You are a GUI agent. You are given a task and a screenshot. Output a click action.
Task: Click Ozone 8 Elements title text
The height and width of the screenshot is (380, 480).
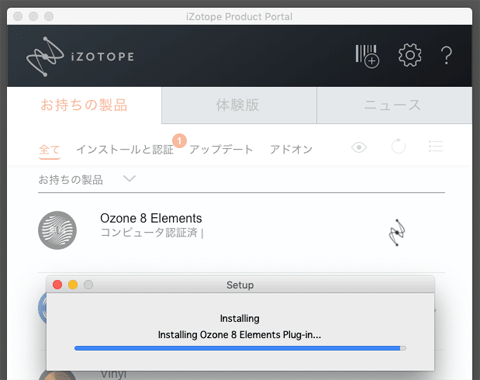click(151, 218)
